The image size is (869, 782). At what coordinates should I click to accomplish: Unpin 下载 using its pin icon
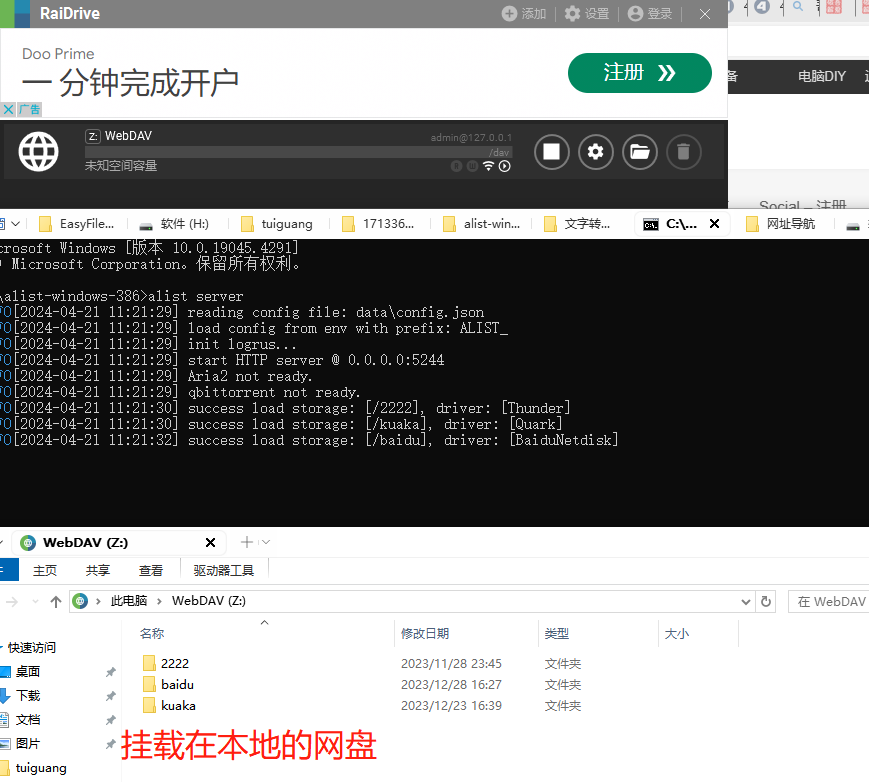tap(111, 696)
